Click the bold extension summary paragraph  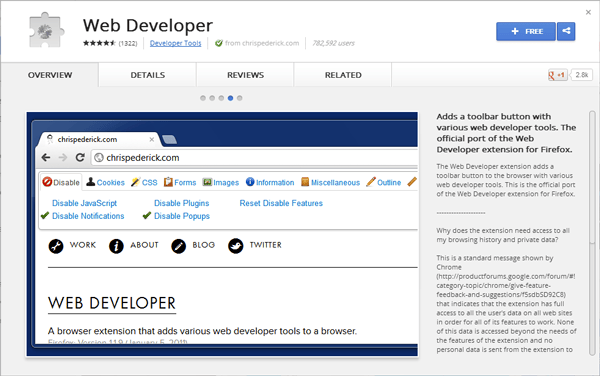506,133
